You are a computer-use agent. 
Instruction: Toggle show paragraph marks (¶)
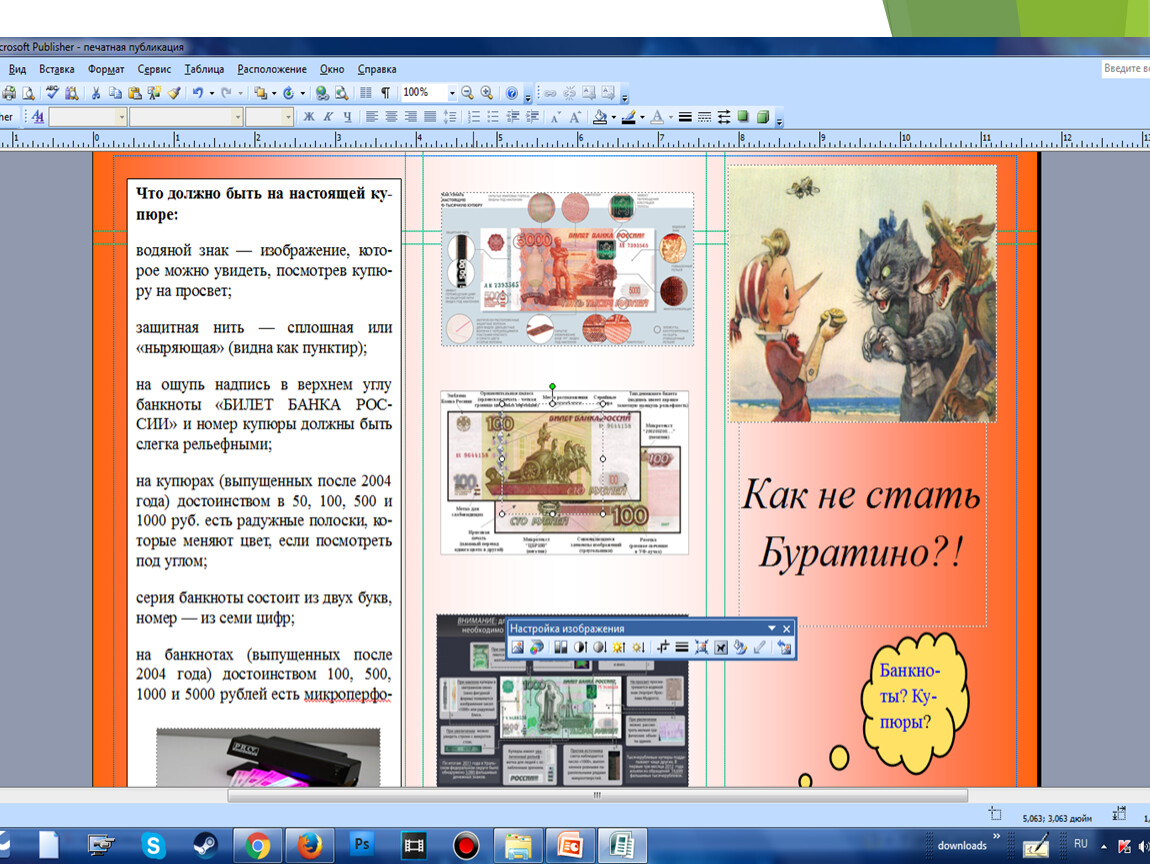click(385, 93)
